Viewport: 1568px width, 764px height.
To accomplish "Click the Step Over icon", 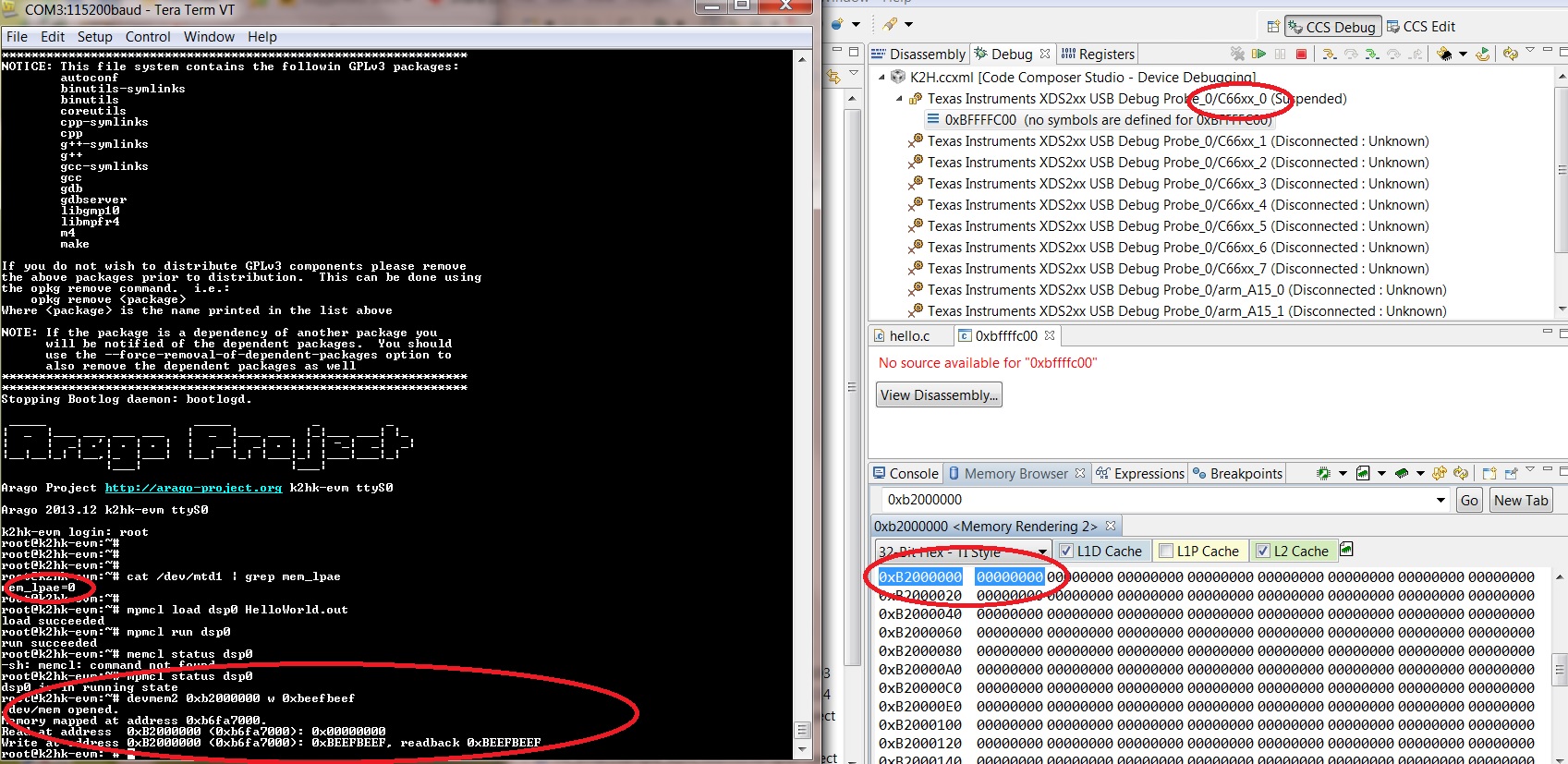I will coord(1351,54).
